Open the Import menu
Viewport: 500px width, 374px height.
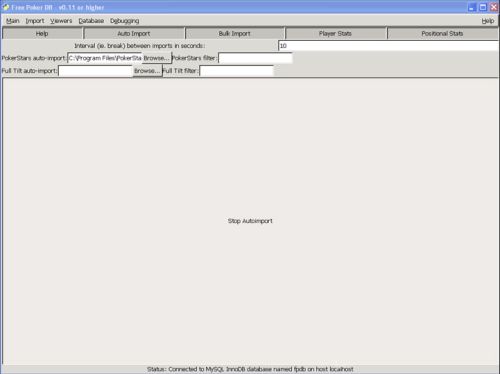coord(35,21)
